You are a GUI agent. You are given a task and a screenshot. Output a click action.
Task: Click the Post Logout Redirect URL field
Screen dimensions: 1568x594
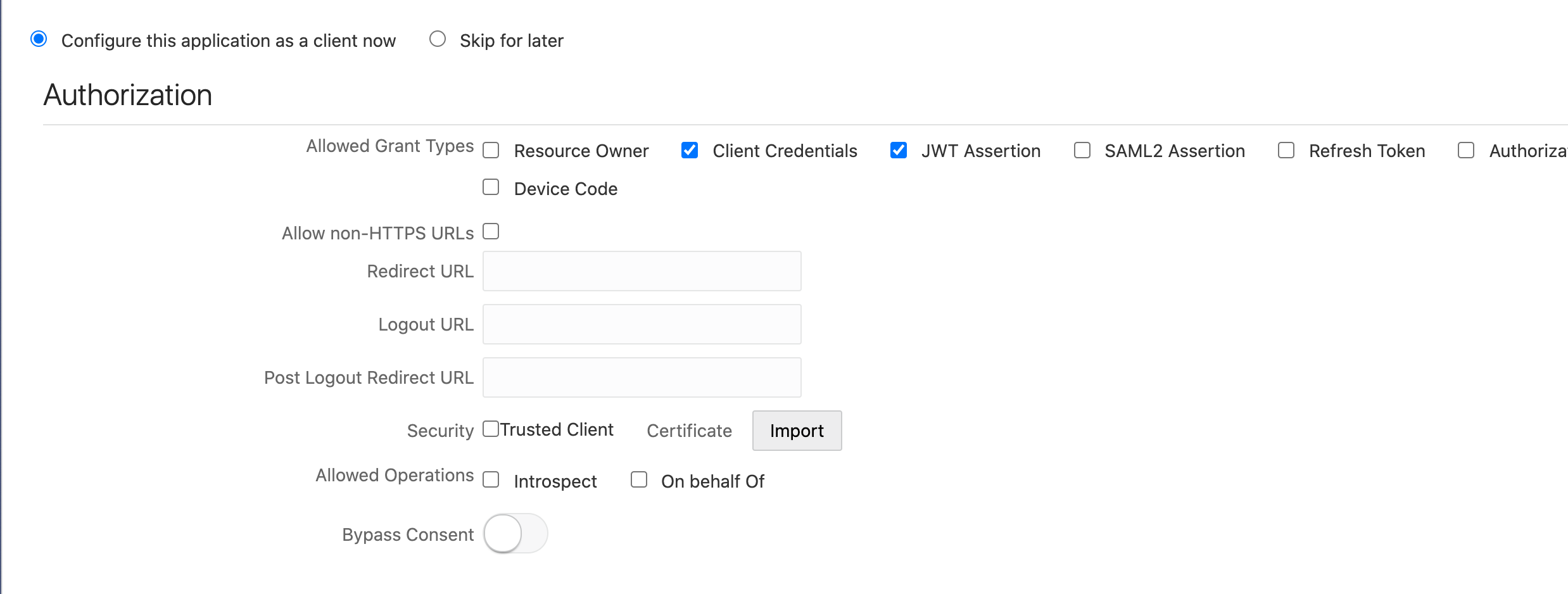642,377
